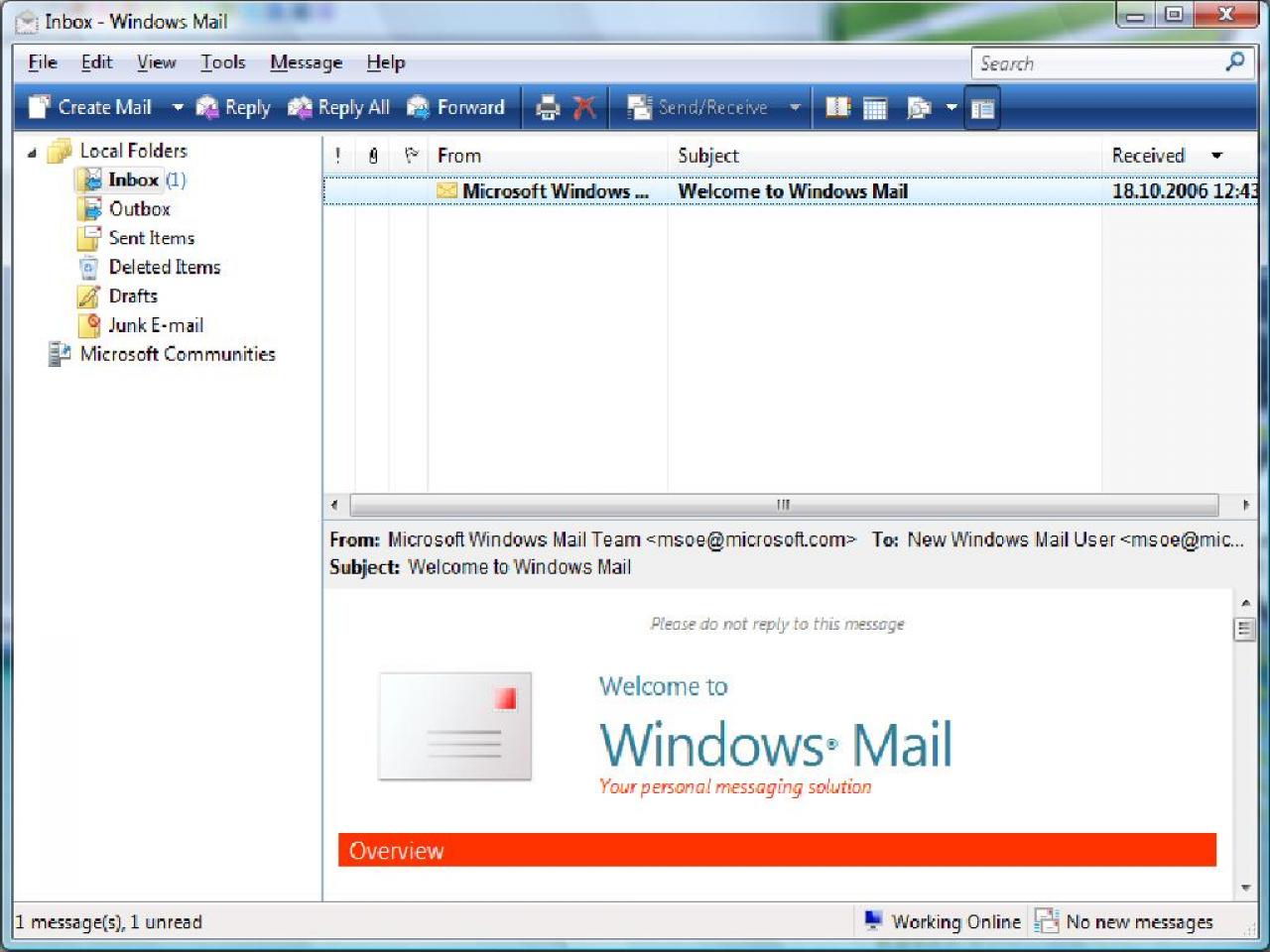Sort by the Flag column header
This screenshot has height=952, width=1270.
click(x=410, y=156)
